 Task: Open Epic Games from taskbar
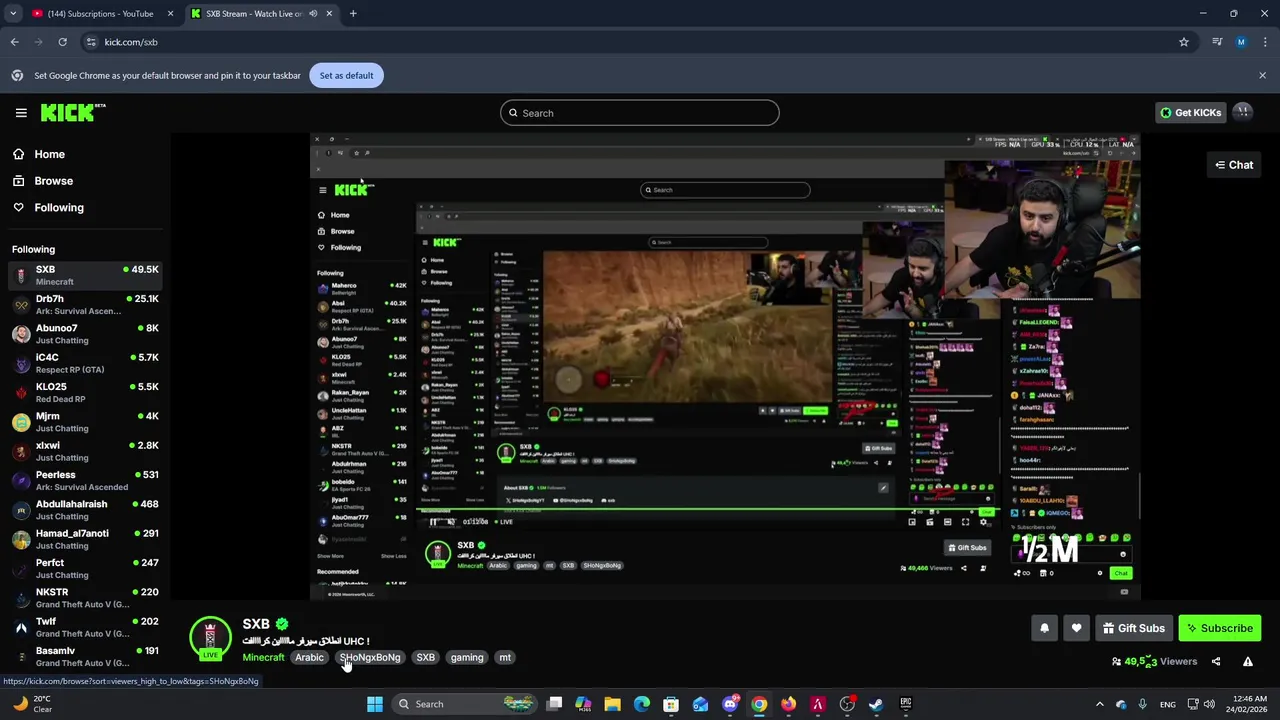pos(906,704)
